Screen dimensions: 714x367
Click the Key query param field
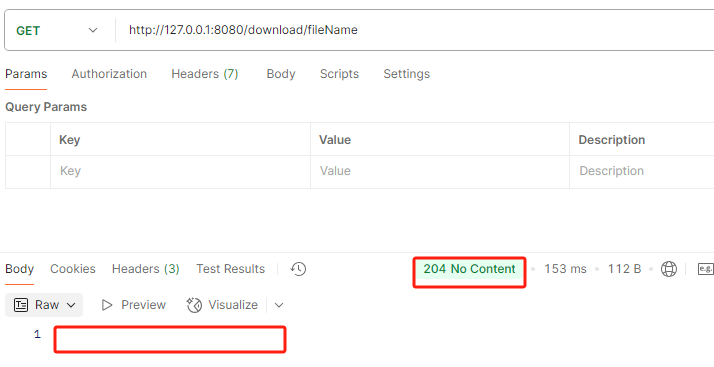click(180, 171)
